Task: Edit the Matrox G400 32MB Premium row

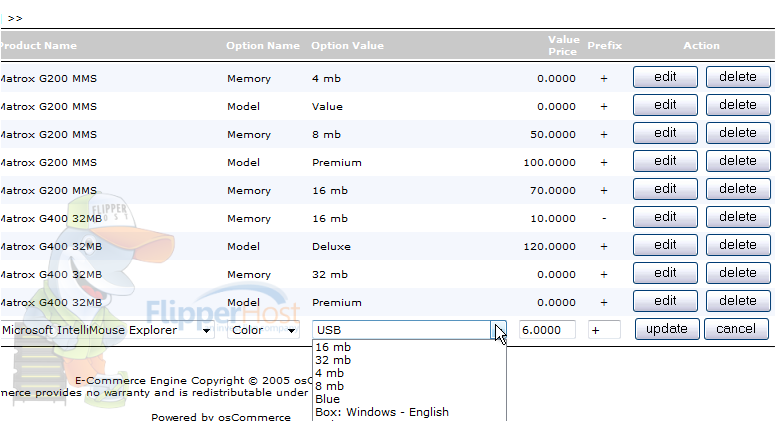Action: 665,301
